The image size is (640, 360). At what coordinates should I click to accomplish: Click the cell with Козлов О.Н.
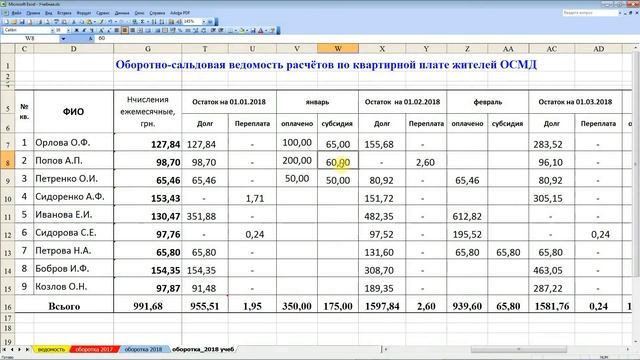73,286
